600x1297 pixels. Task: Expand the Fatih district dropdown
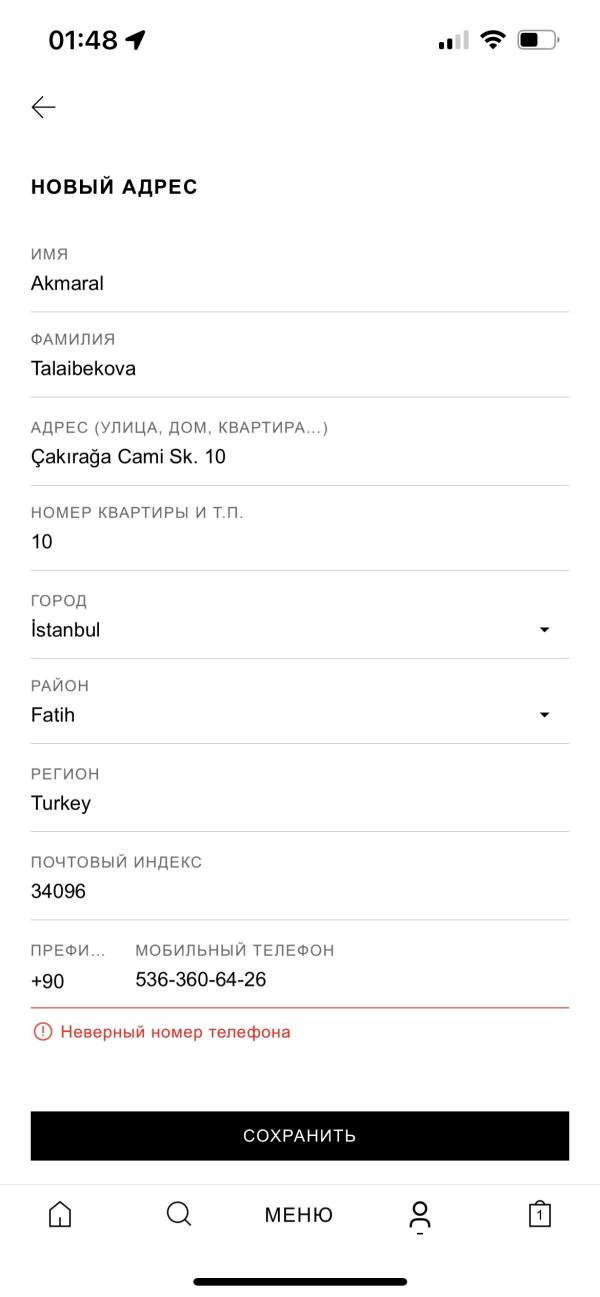coord(546,714)
